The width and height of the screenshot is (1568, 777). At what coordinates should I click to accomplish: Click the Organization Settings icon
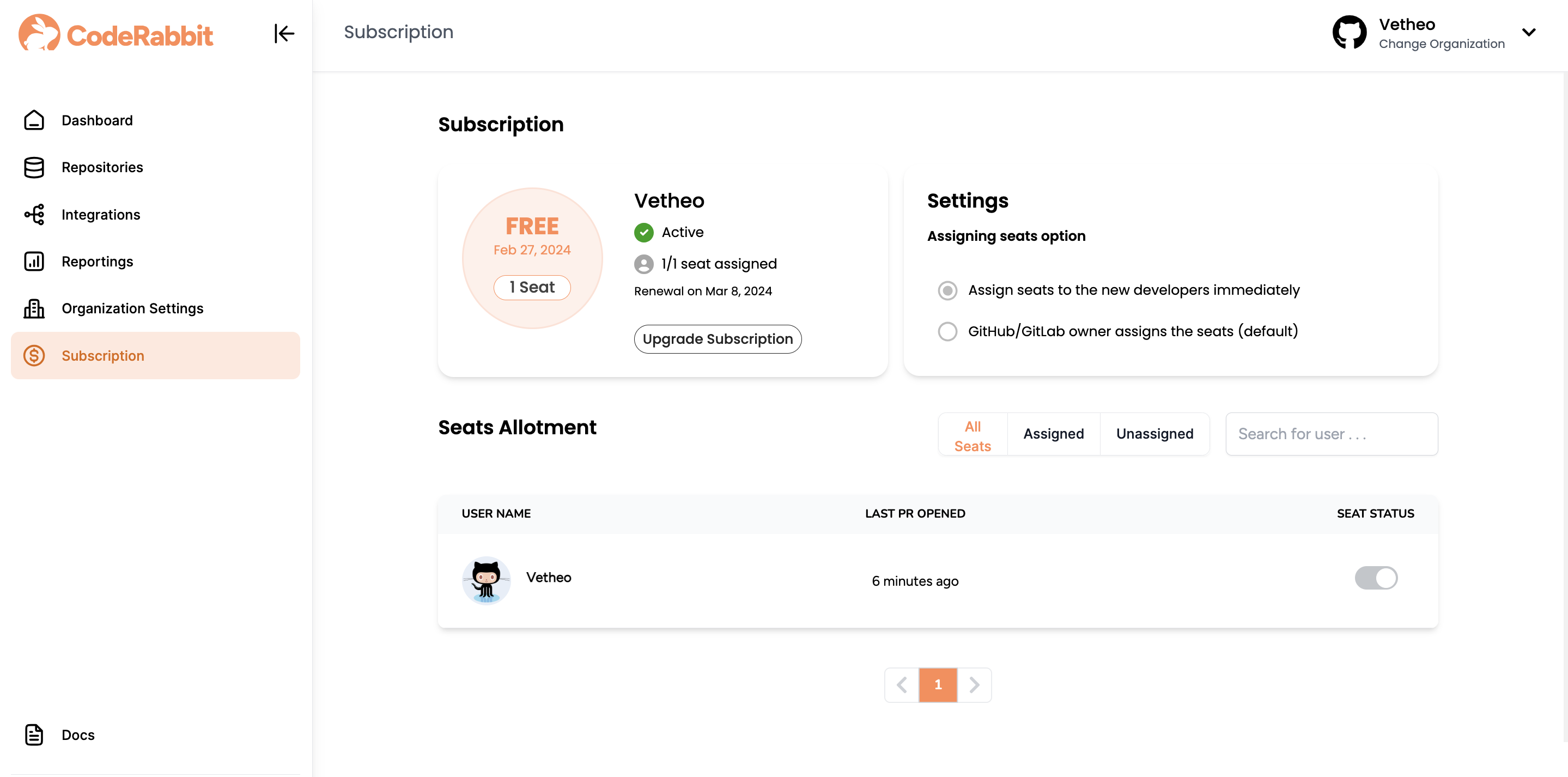pos(34,308)
